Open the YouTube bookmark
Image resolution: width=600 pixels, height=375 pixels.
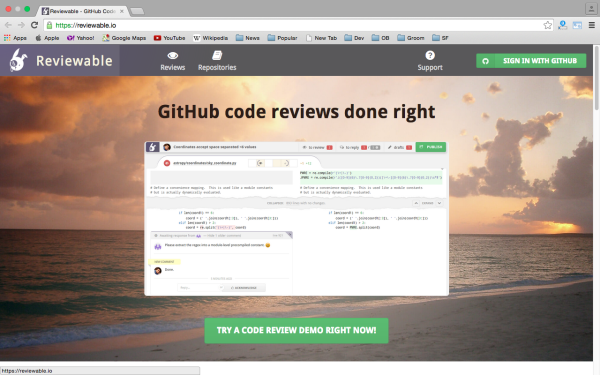click(170, 38)
